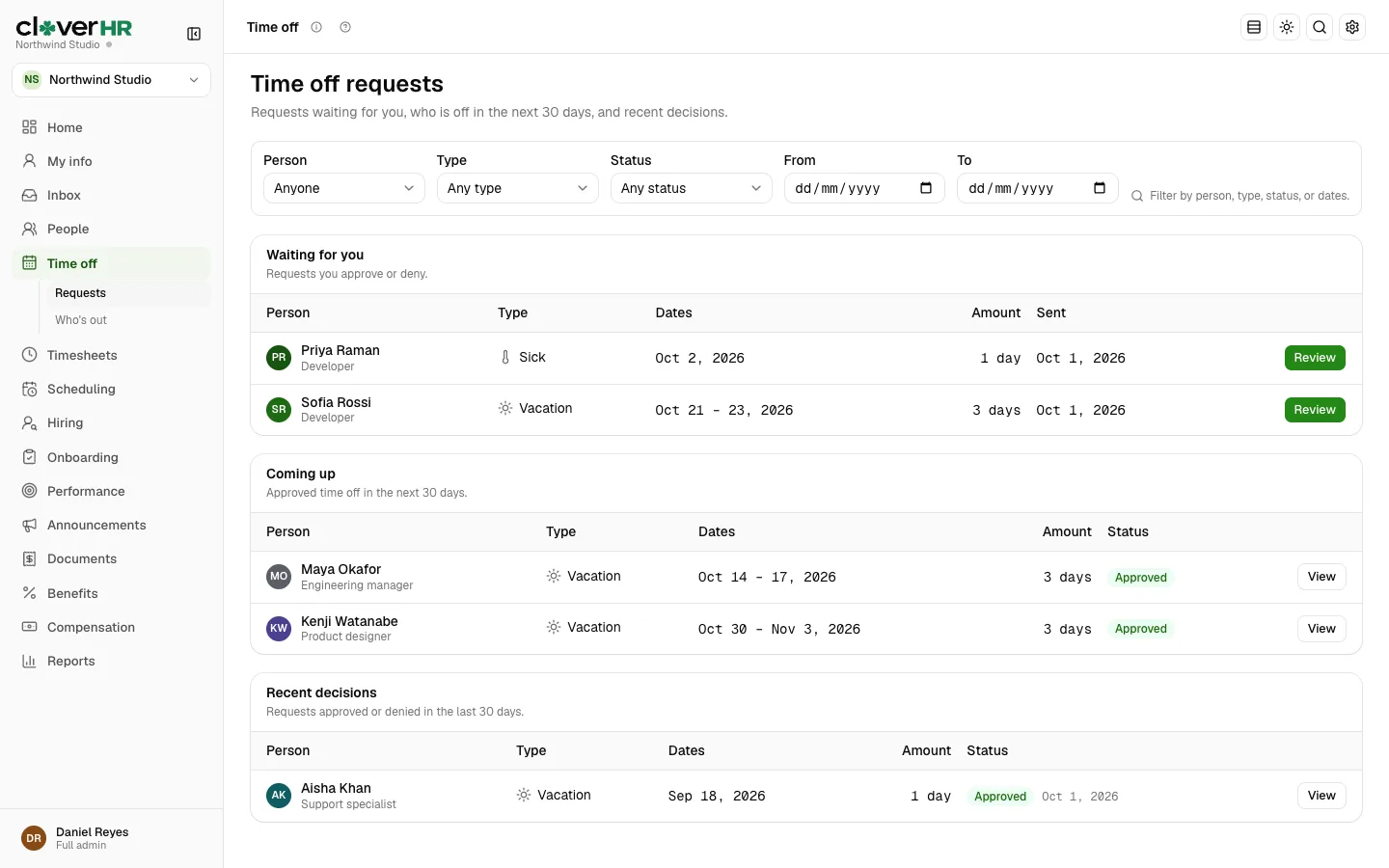Open the Status filter dropdown

point(691,188)
